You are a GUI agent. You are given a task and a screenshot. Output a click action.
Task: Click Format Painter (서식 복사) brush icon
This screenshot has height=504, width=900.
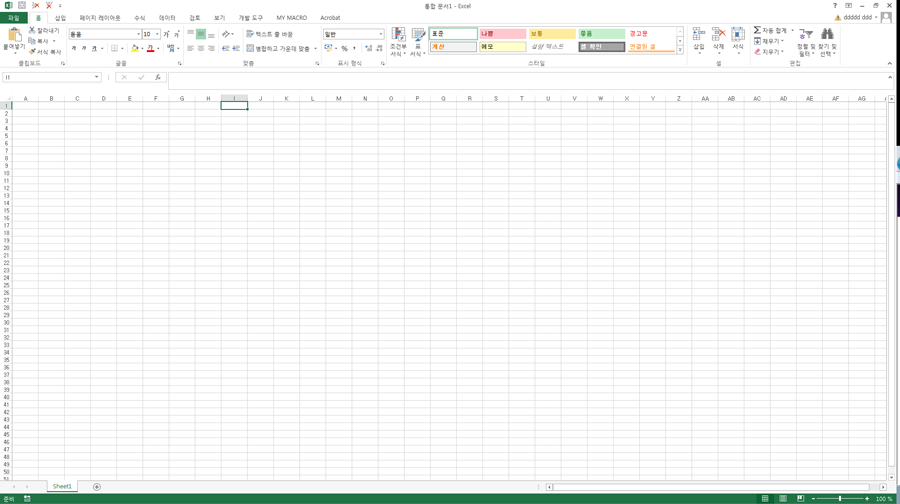32,52
